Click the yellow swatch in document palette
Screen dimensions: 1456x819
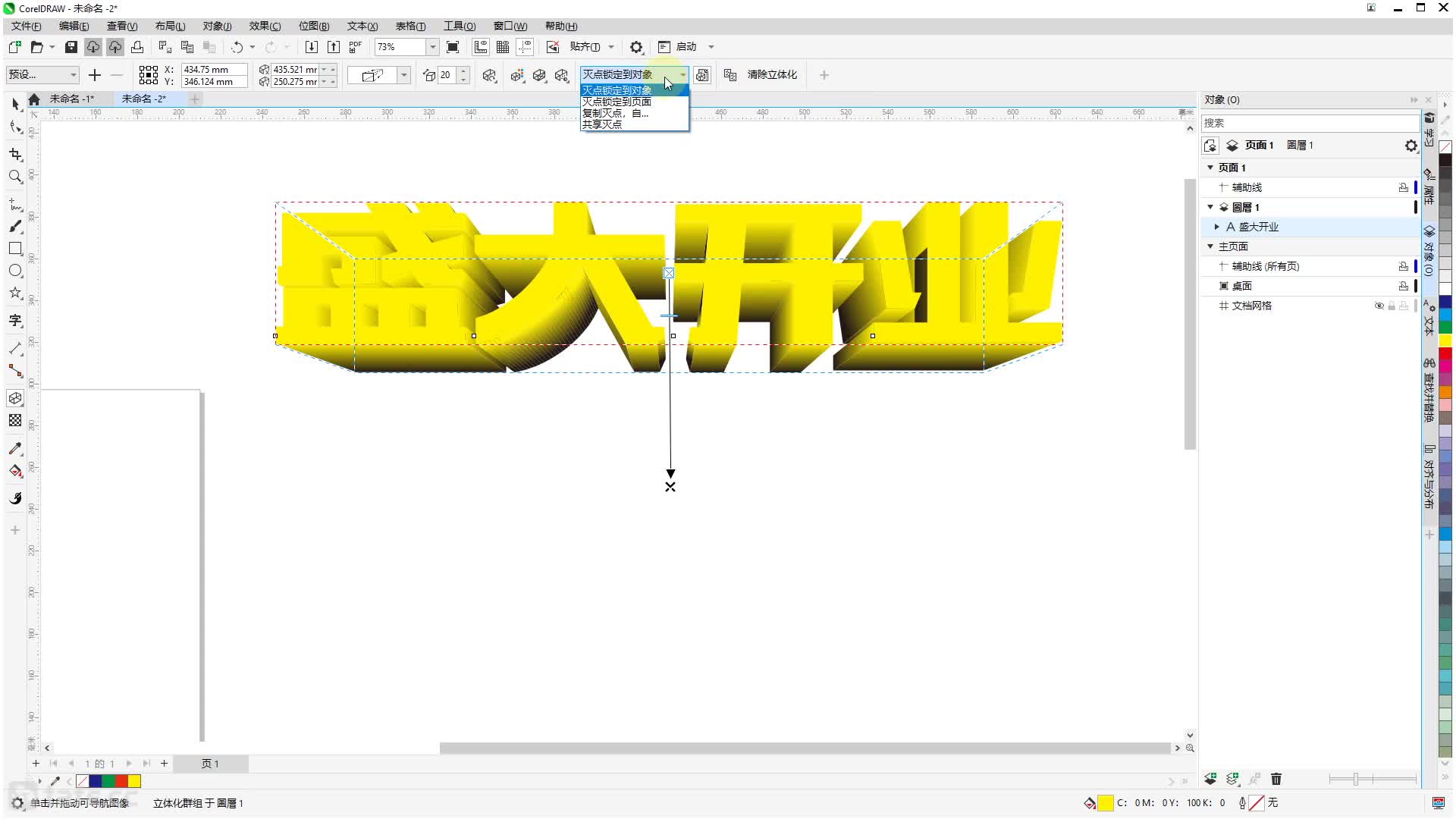(134, 781)
